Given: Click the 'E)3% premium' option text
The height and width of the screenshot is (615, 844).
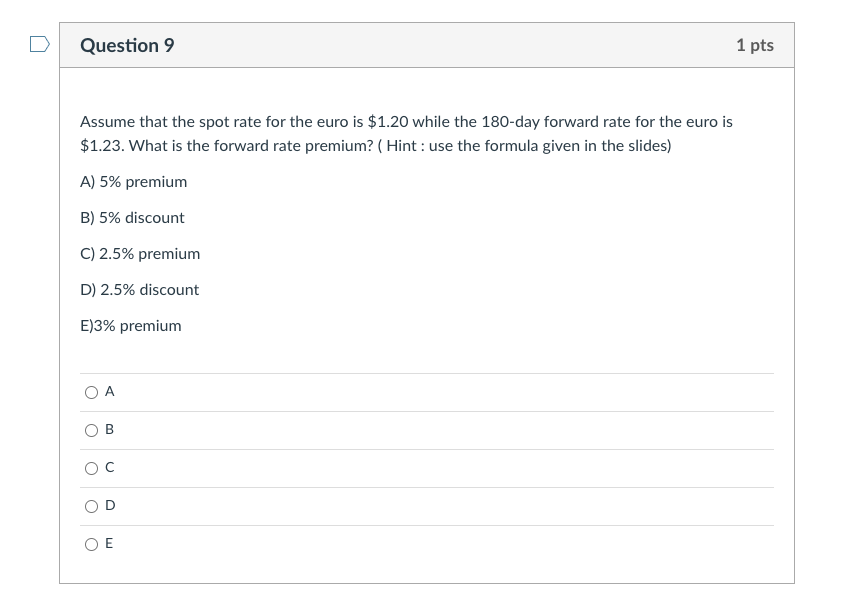Looking at the screenshot, I should tap(130, 326).
